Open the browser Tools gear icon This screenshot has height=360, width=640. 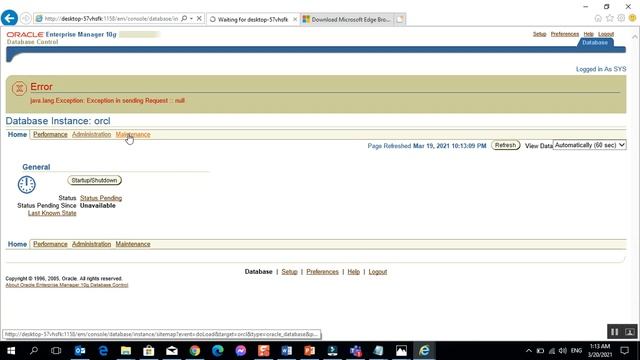click(621, 18)
